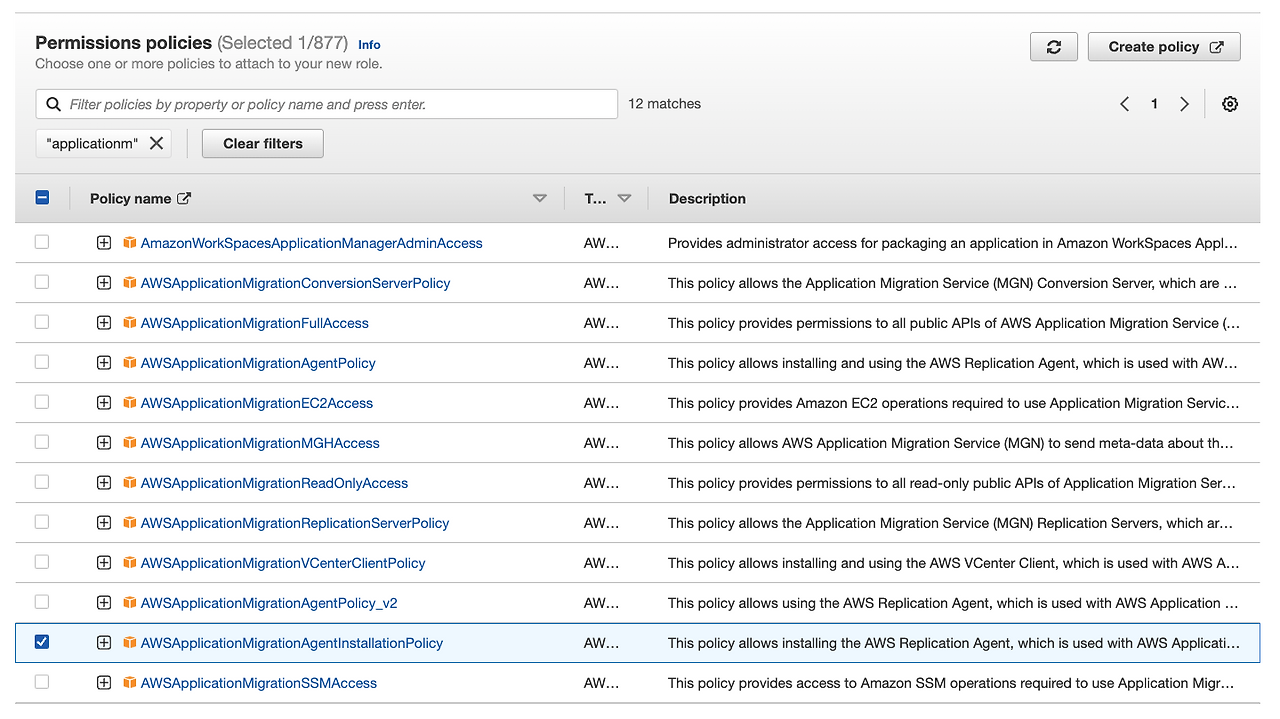Check AWSApplicationMigrationConversionServerPolicy checkbox
Screen dimensions: 1280x719
(41, 282)
